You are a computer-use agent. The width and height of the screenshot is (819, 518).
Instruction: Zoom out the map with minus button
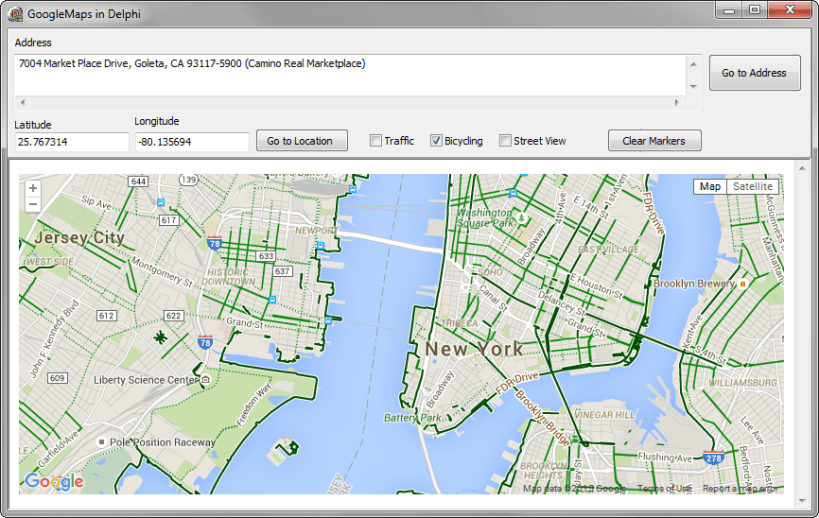33,204
